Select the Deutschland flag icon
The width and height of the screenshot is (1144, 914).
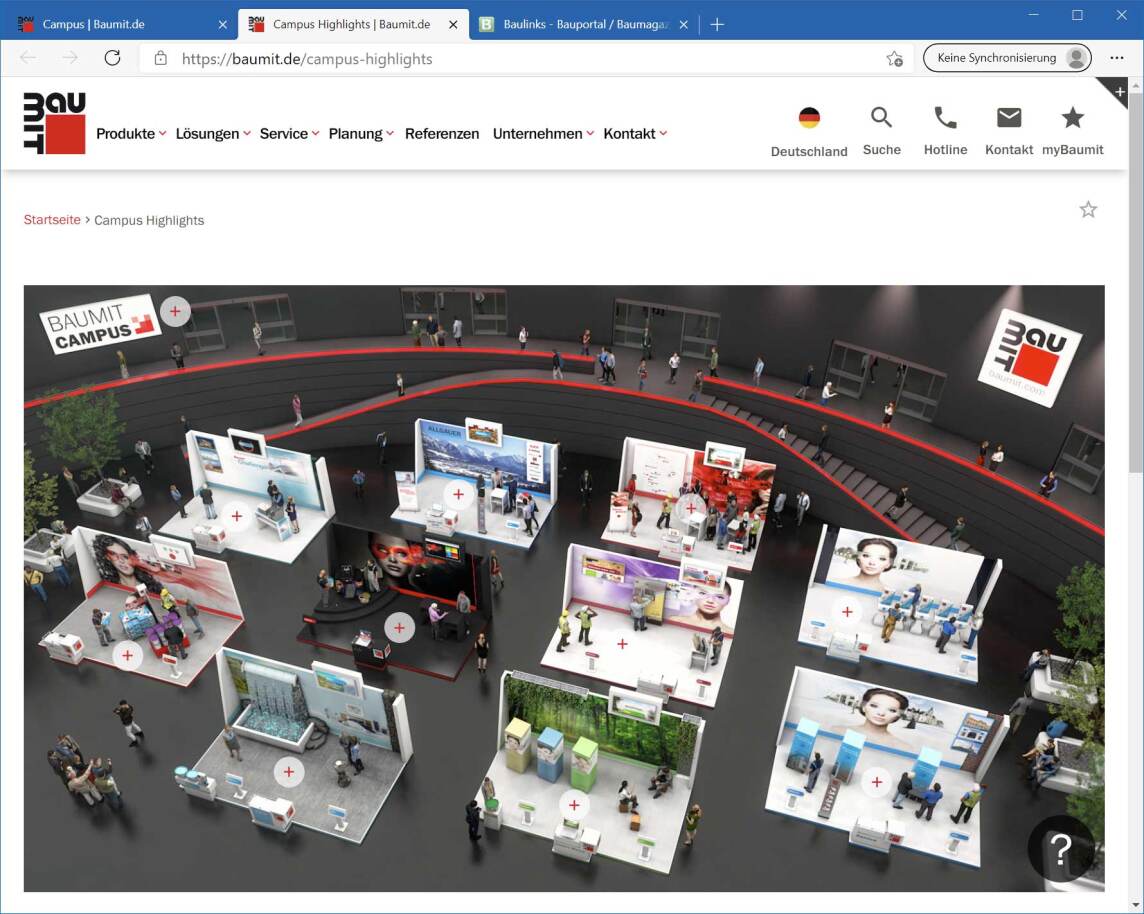click(x=809, y=117)
